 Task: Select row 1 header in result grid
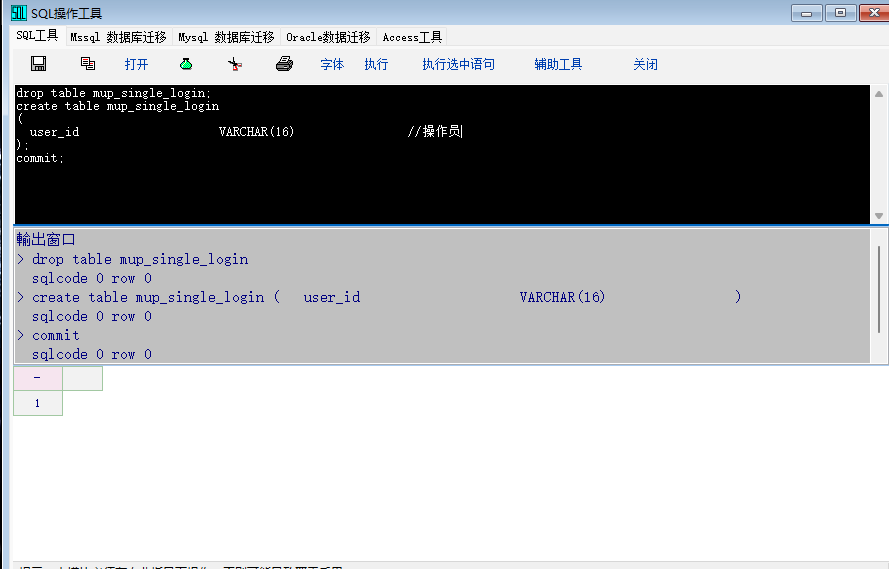point(38,403)
